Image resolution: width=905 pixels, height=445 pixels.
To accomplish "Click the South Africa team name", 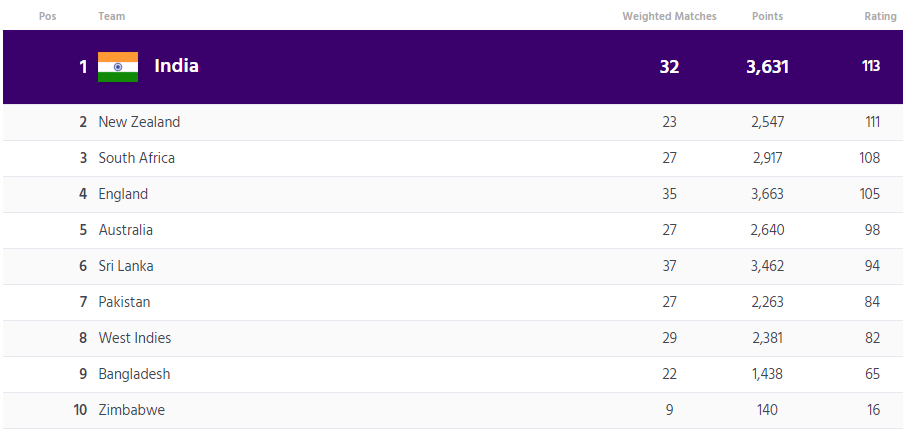I will 136,158.
